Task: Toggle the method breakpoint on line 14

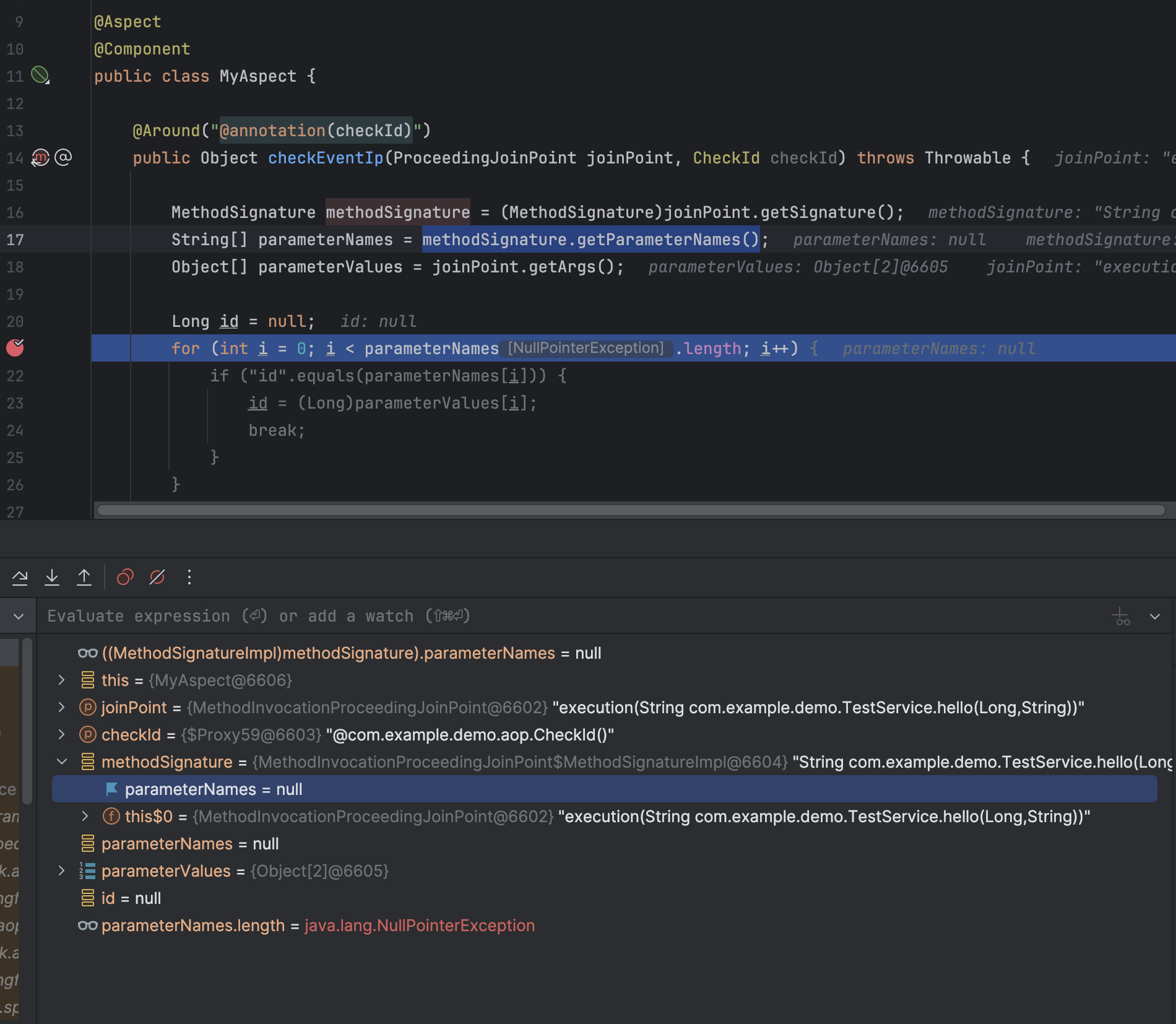Action: [40, 158]
